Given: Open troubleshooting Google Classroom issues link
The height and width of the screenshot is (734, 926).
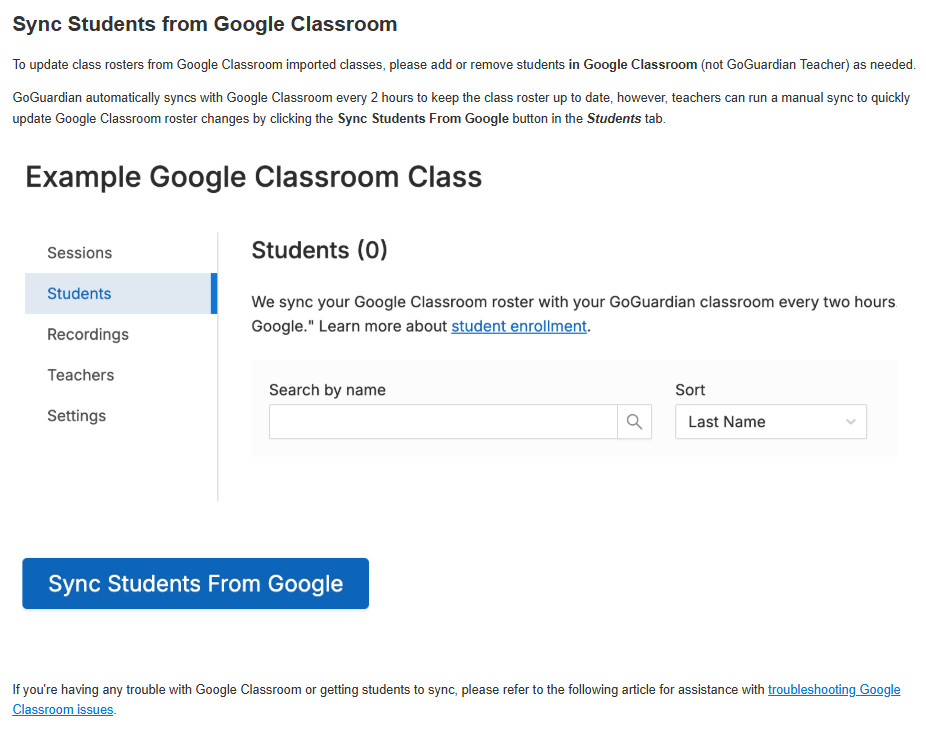Looking at the screenshot, I should click(834, 690).
